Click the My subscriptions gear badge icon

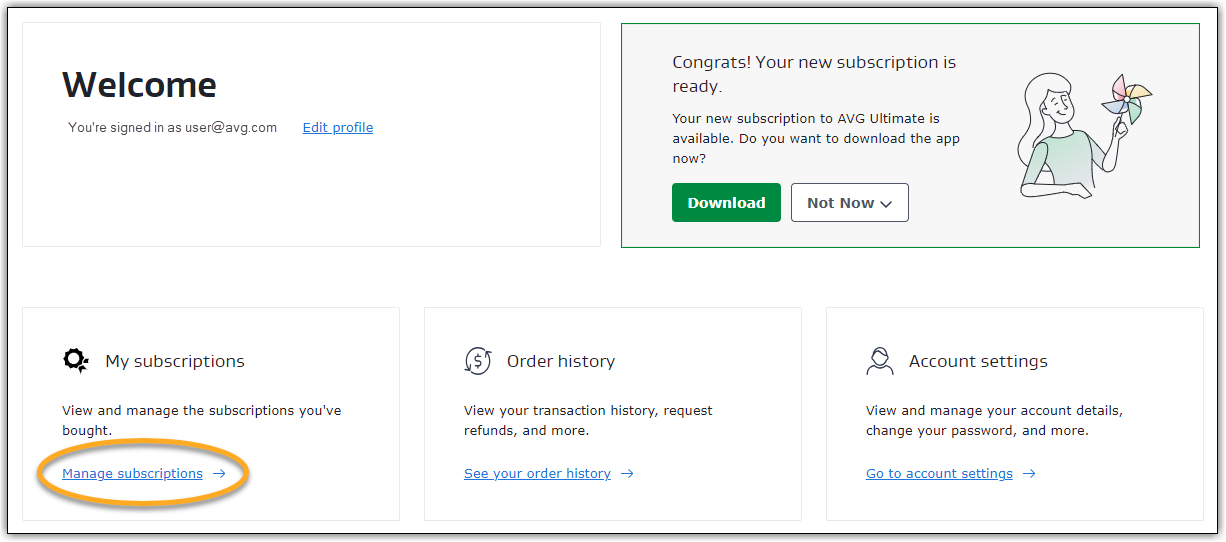[76, 361]
